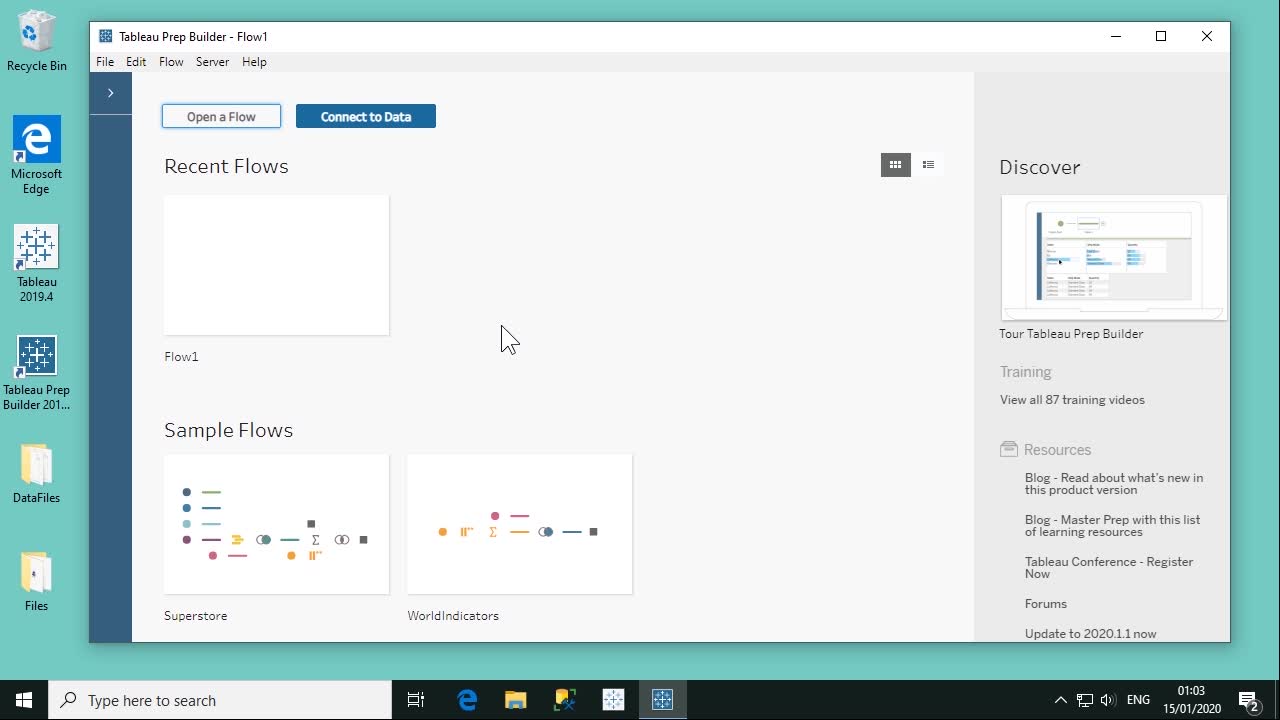Screen dimensions: 1280x720
Task: Open the Flow1 recent flow thumbnail
Action: 276,265
